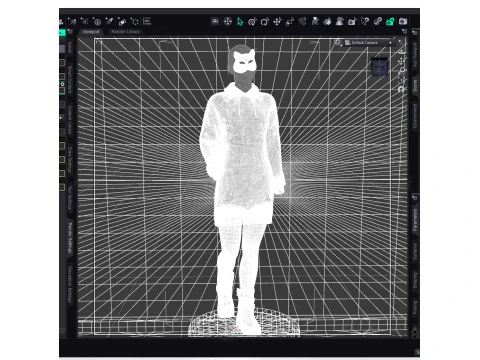The width and height of the screenshot is (480, 360).
Task: Activate the Scale tool
Action: coord(290,22)
